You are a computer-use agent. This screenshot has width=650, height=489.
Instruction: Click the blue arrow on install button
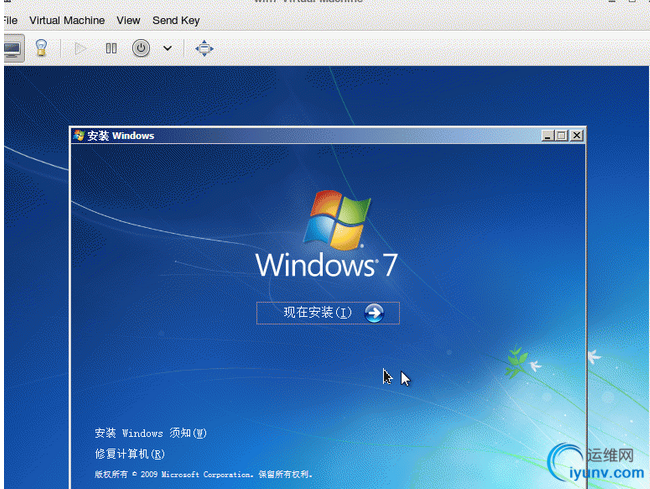(x=374, y=313)
